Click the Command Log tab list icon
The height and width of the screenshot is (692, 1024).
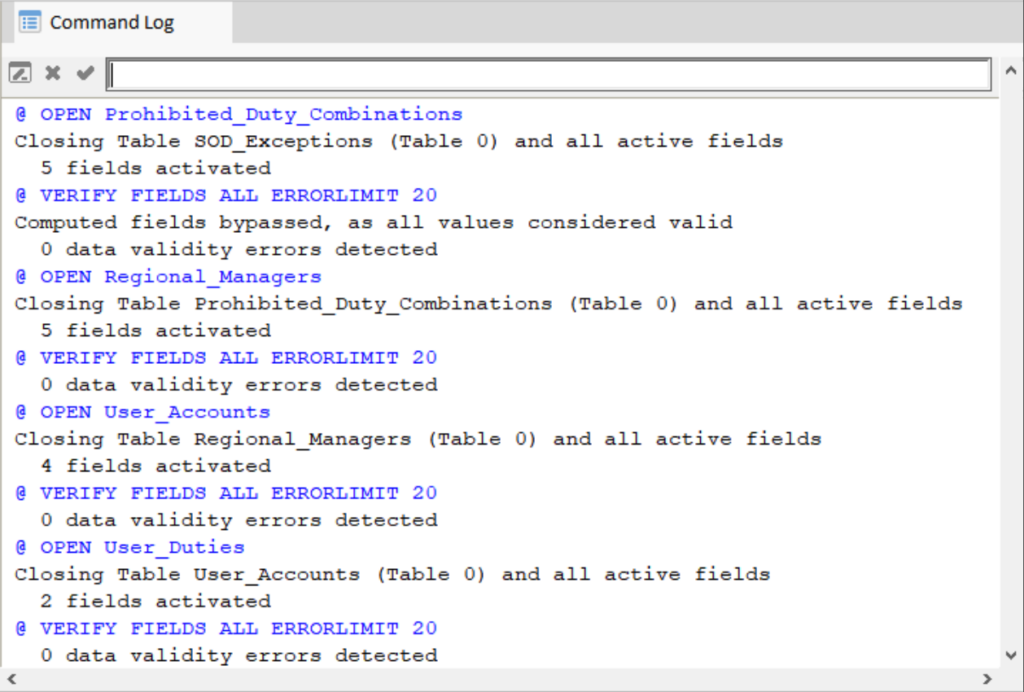coord(30,22)
